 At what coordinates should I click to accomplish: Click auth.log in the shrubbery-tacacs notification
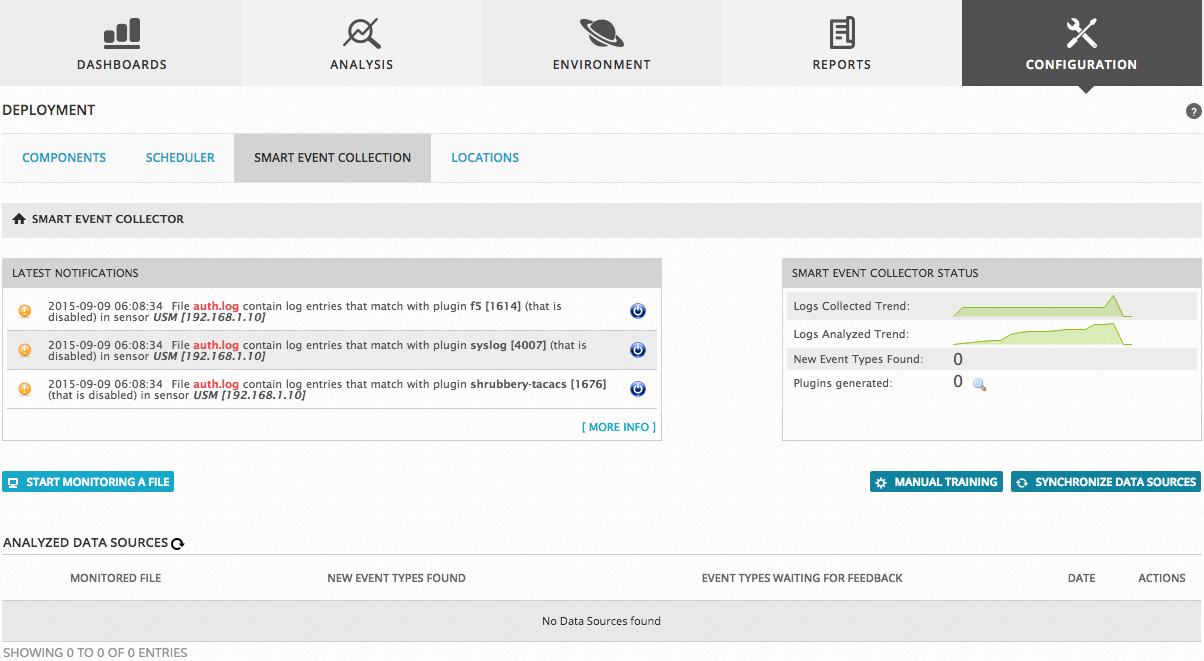[216, 384]
